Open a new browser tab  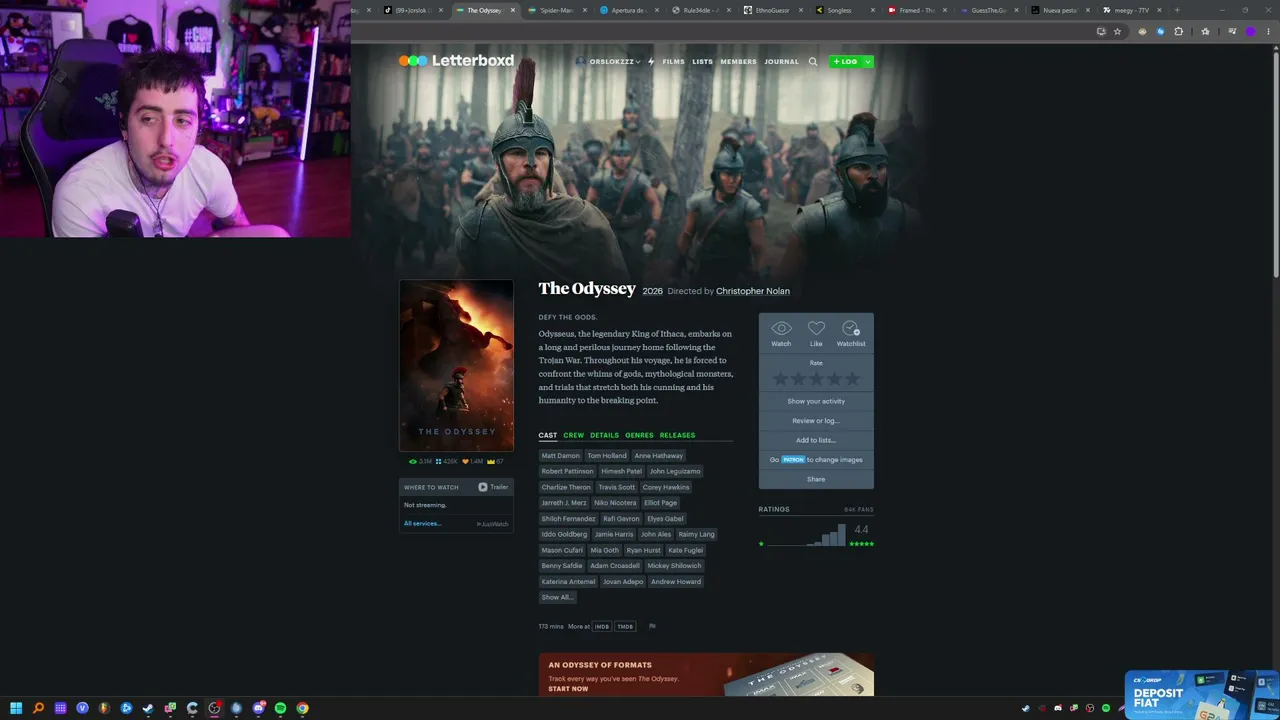[1177, 10]
